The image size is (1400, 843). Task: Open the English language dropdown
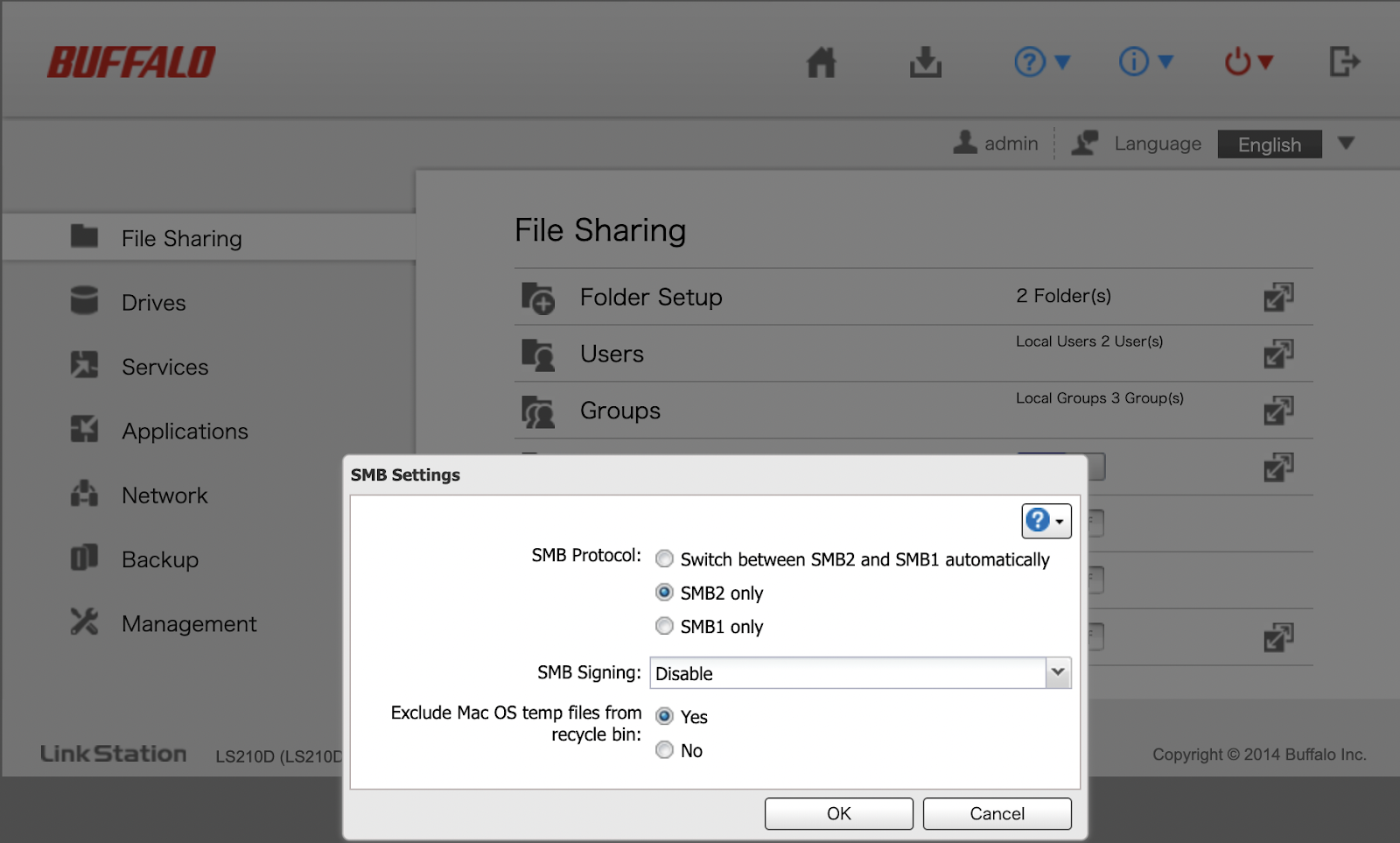[1270, 144]
